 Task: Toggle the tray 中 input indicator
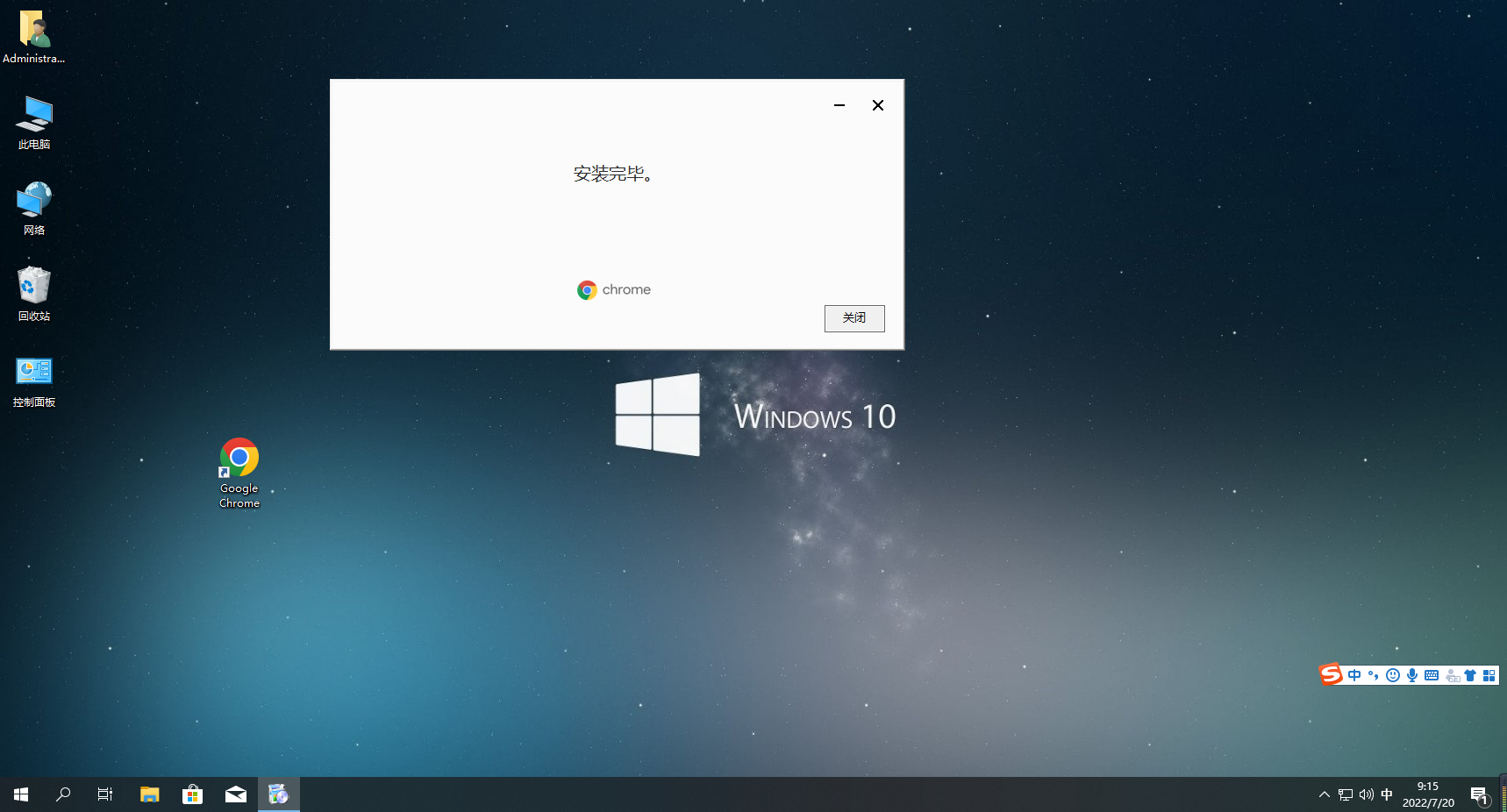(x=1387, y=794)
